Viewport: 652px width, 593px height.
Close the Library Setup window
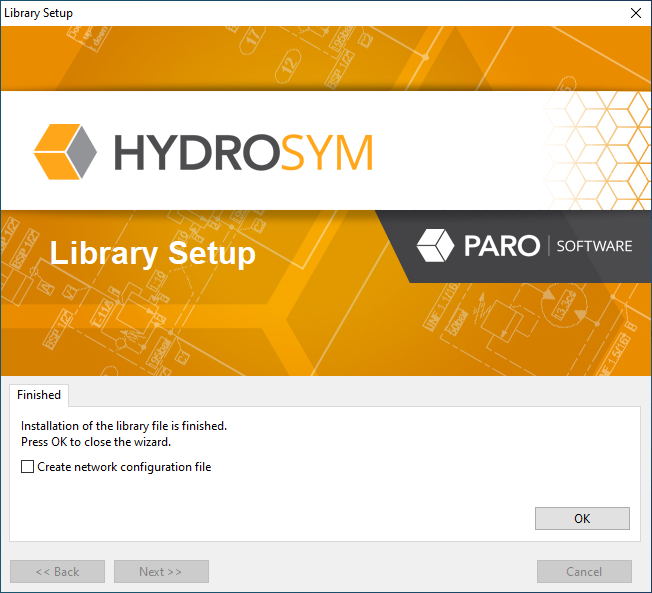pyautogui.click(x=636, y=13)
